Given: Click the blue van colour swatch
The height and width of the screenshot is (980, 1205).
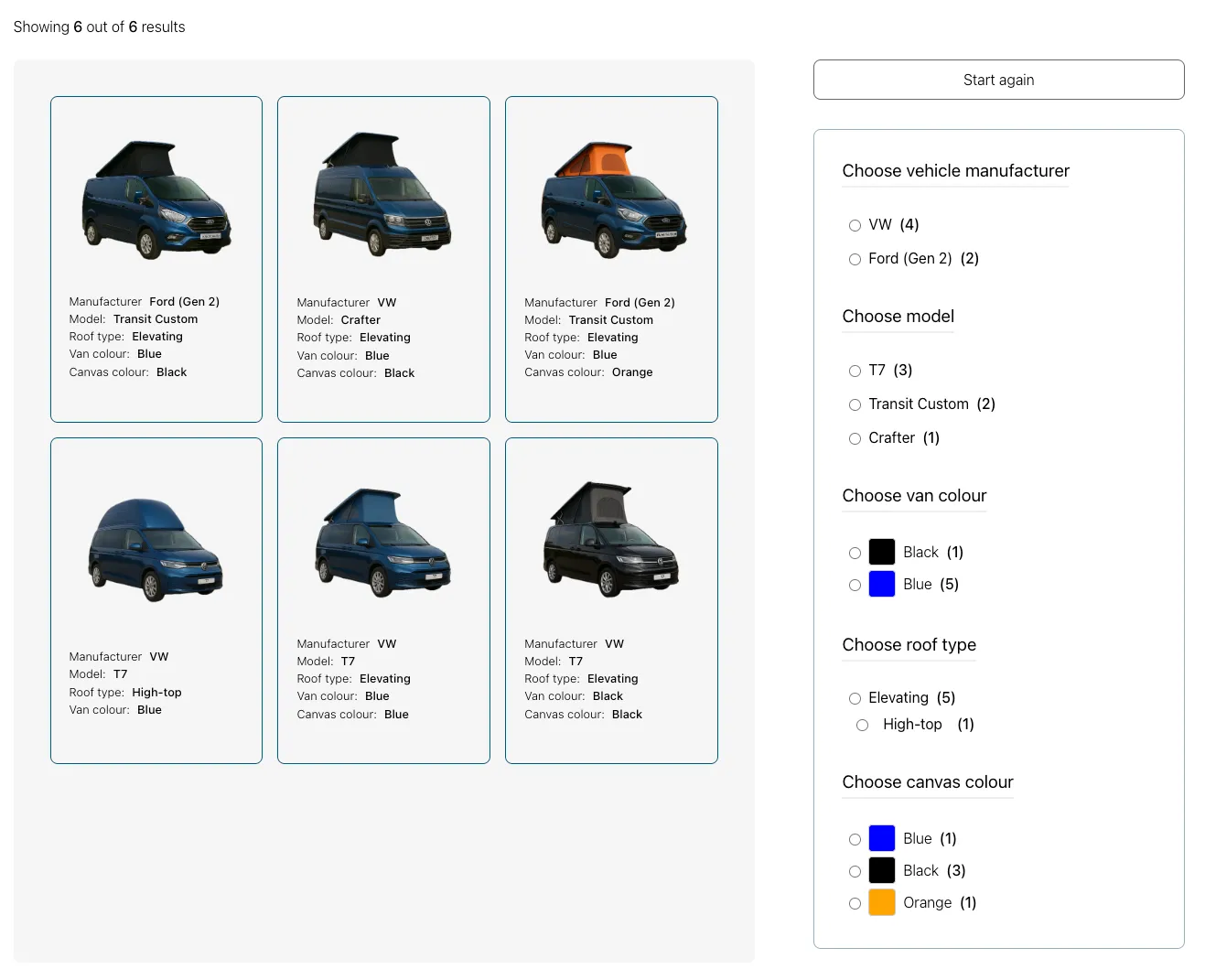Looking at the screenshot, I should [882, 584].
